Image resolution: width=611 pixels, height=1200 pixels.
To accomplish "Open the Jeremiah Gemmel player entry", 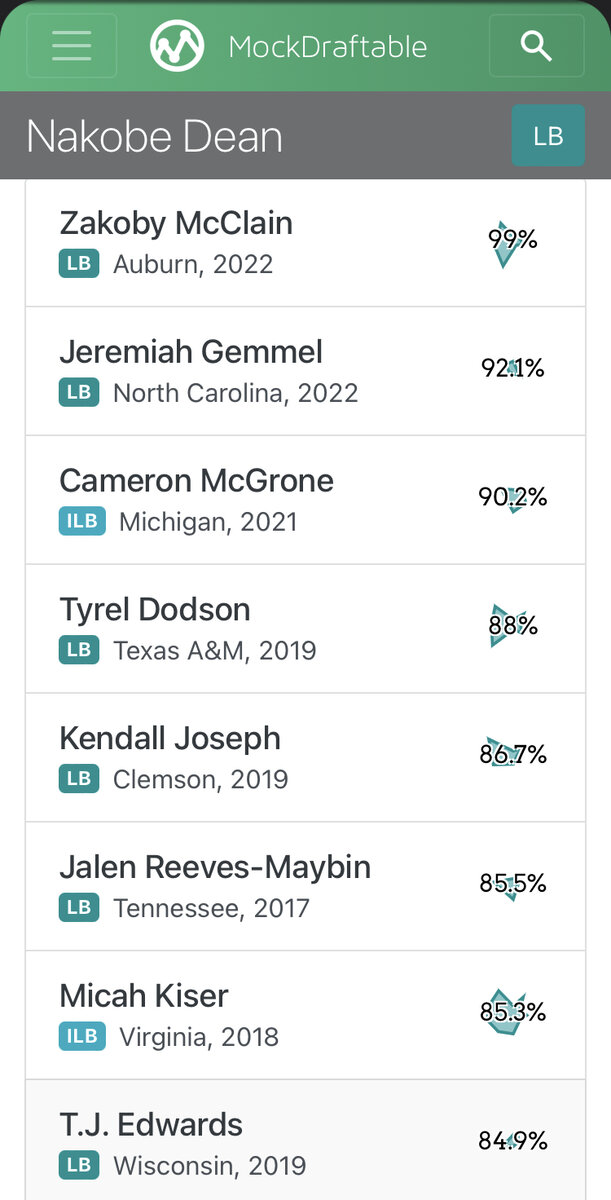I will point(191,352).
